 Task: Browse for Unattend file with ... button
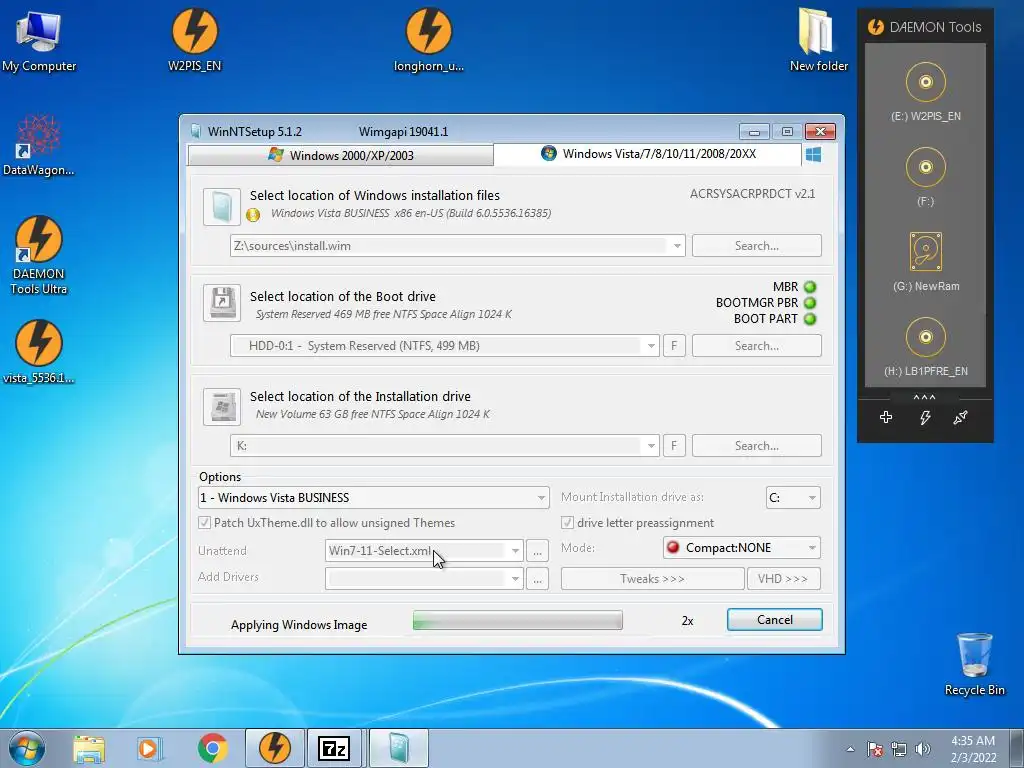(537, 551)
